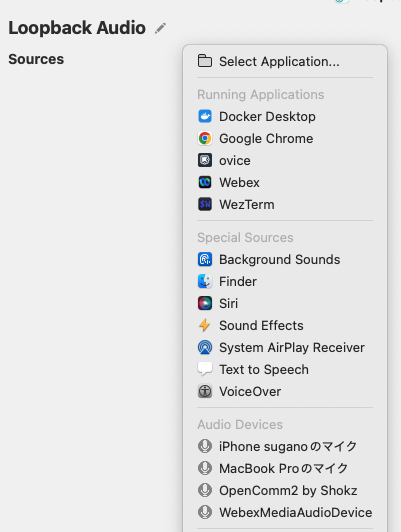Image resolution: width=401 pixels, height=532 pixels.
Task: Click the pencil edit icon beside Loopback Audio
Action: pyautogui.click(x=160, y=28)
